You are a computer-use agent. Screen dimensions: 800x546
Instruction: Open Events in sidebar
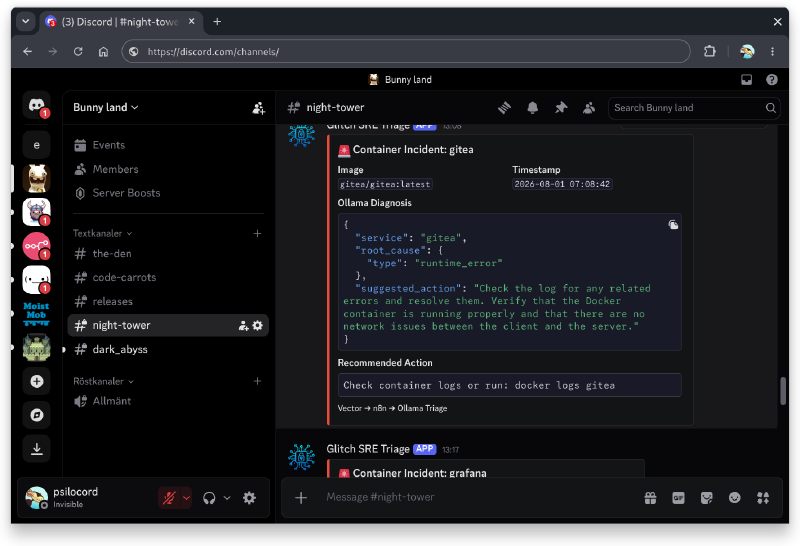[x=168, y=145]
